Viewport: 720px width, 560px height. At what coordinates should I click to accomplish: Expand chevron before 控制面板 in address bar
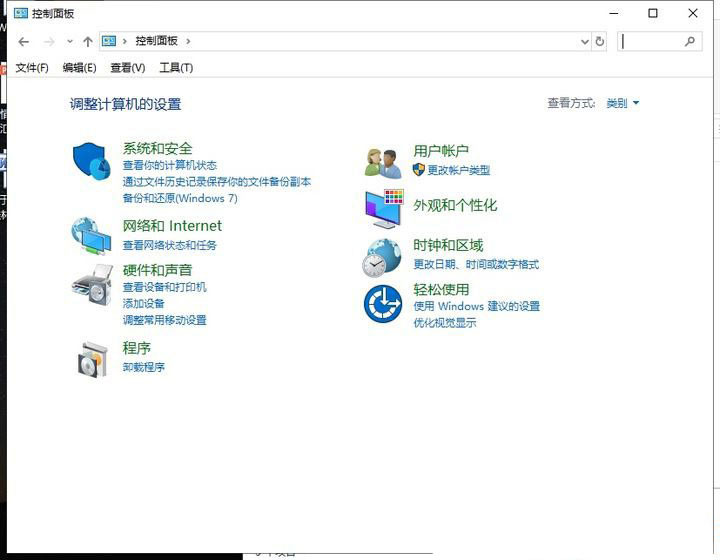pyautogui.click(x=124, y=41)
